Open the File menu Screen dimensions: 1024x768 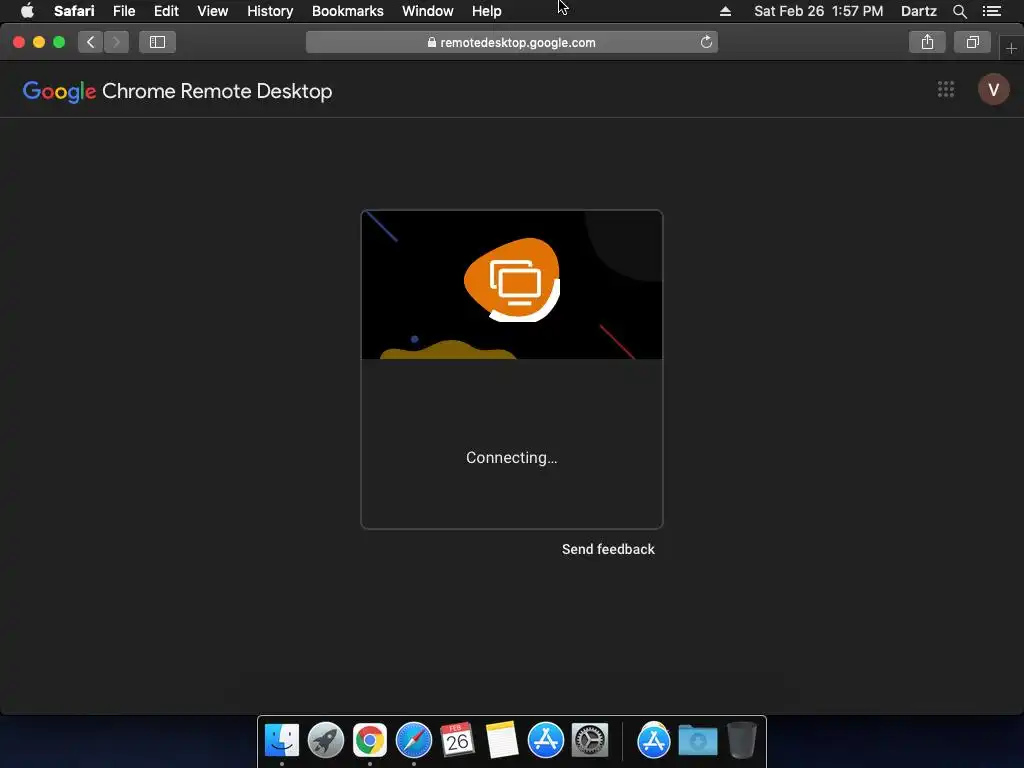click(124, 11)
